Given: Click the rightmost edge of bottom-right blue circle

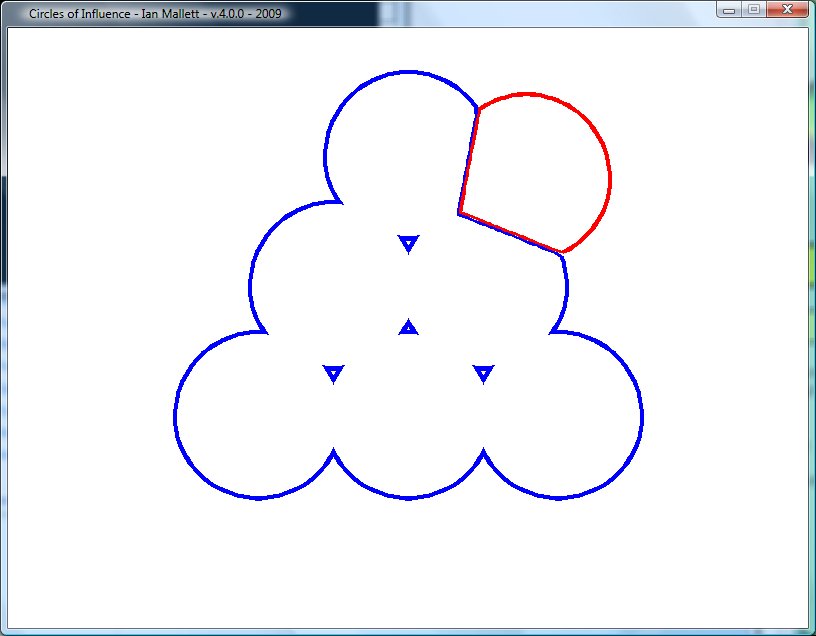Looking at the screenshot, I should (x=642, y=415).
